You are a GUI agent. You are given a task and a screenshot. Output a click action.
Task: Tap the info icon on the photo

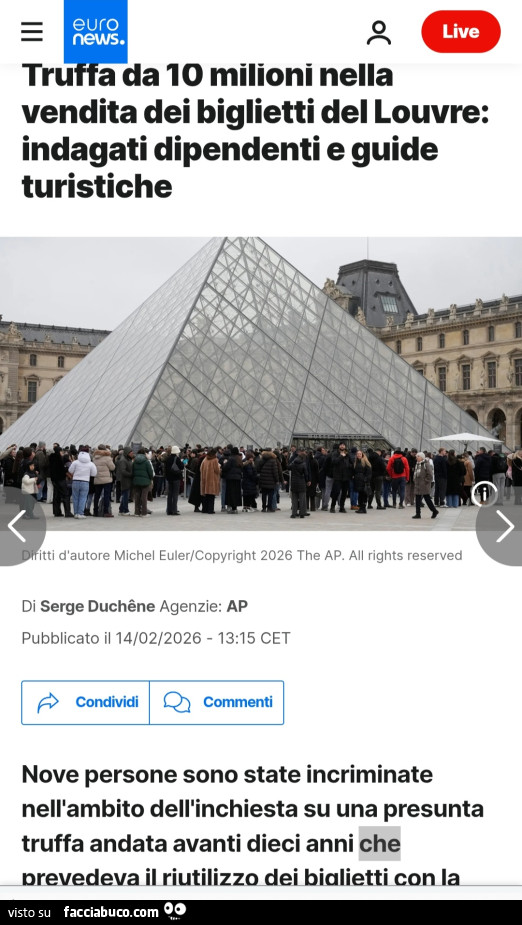[x=484, y=493]
